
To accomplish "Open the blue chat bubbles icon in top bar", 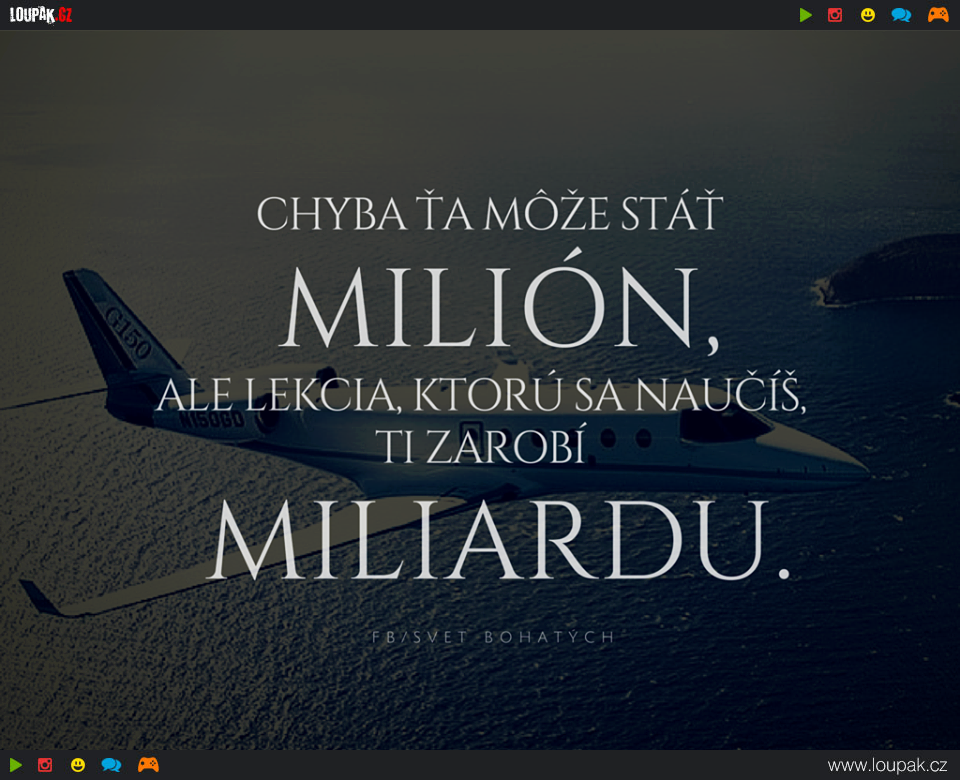I will [901, 15].
